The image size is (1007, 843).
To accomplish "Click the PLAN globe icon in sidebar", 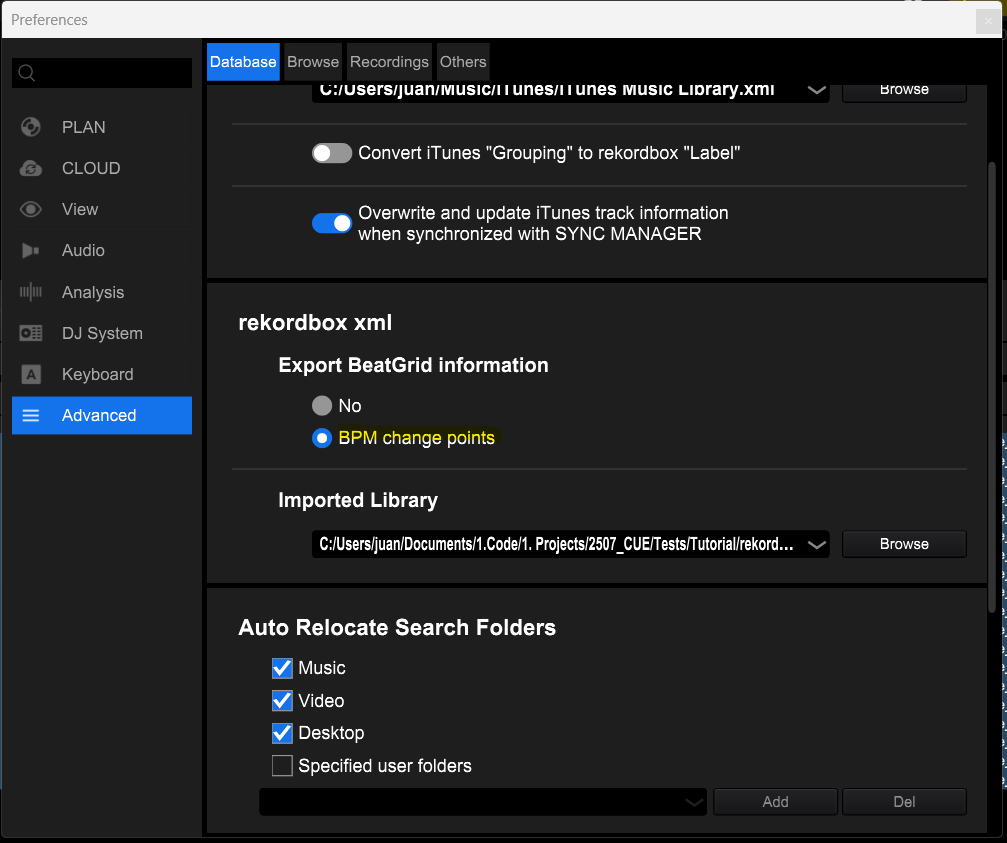I will pyautogui.click(x=31, y=127).
